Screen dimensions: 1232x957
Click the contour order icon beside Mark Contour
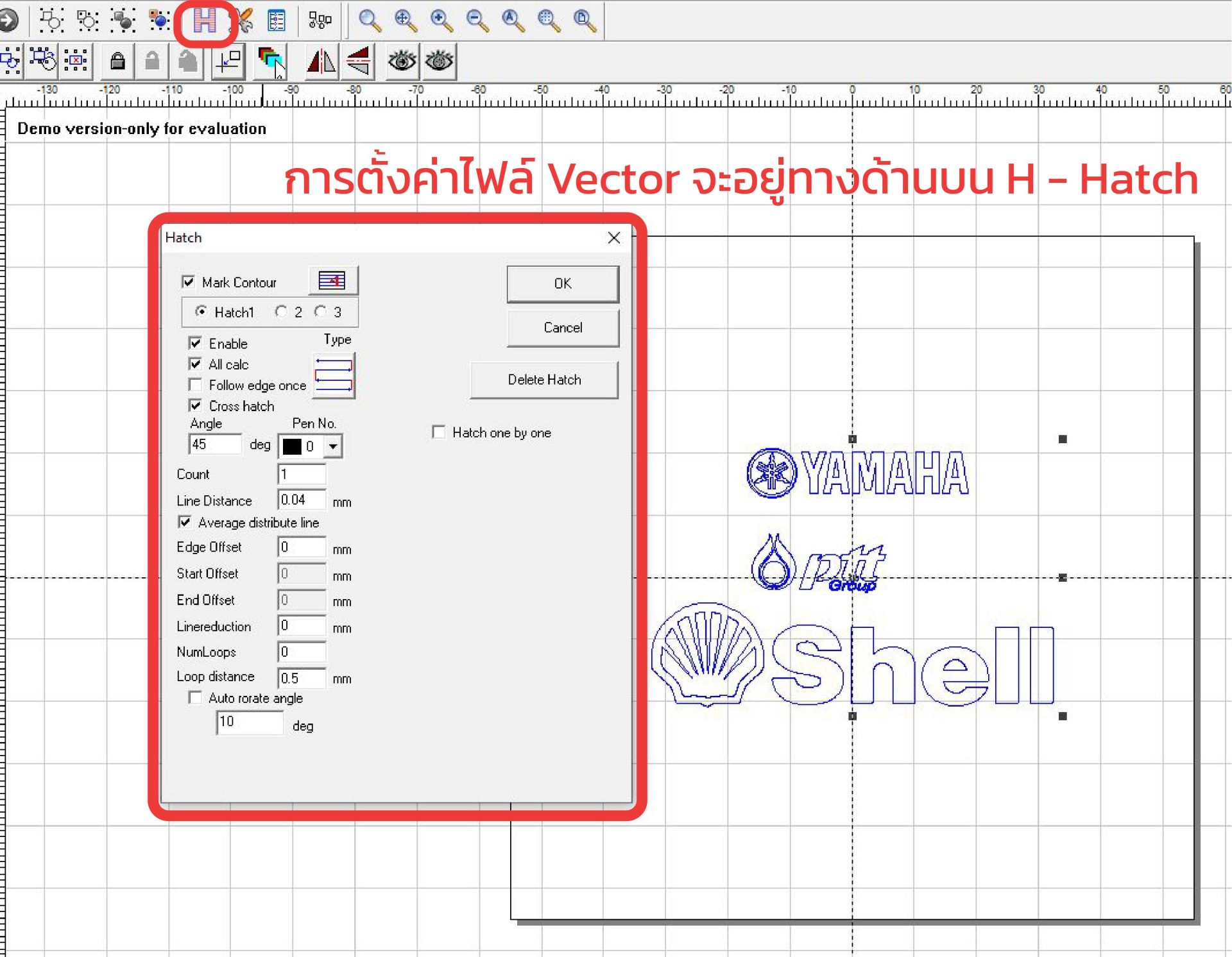click(x=332, y=280)
